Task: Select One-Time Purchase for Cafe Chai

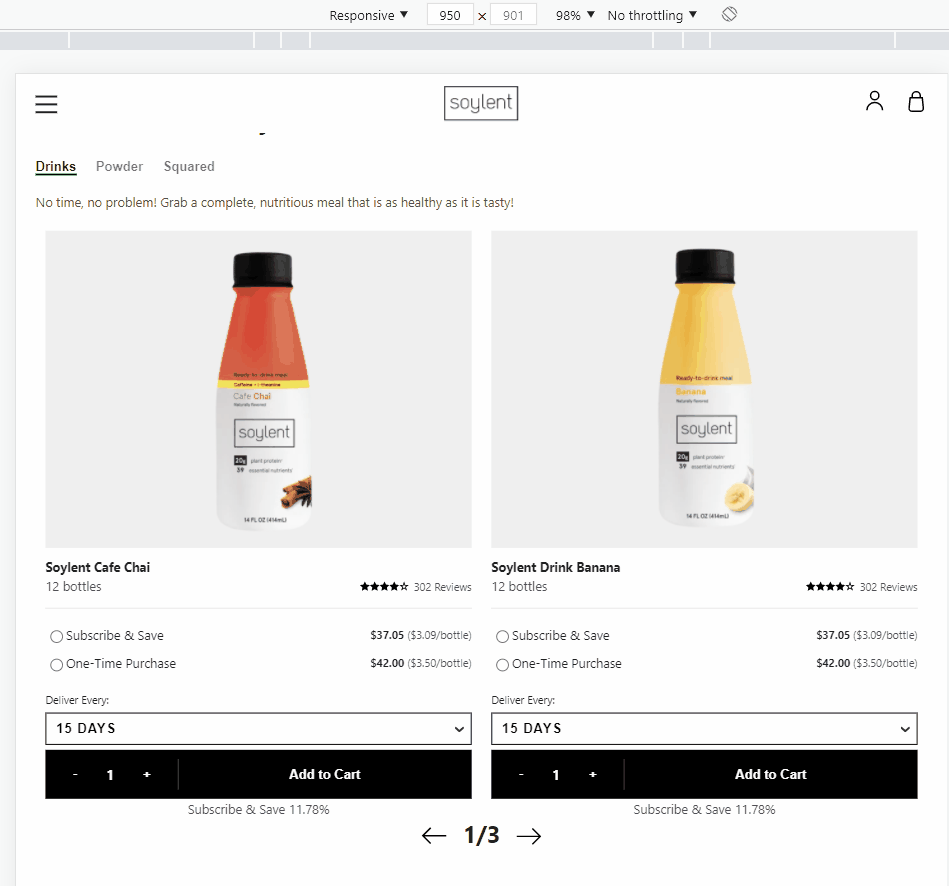Action: point(56,664)
